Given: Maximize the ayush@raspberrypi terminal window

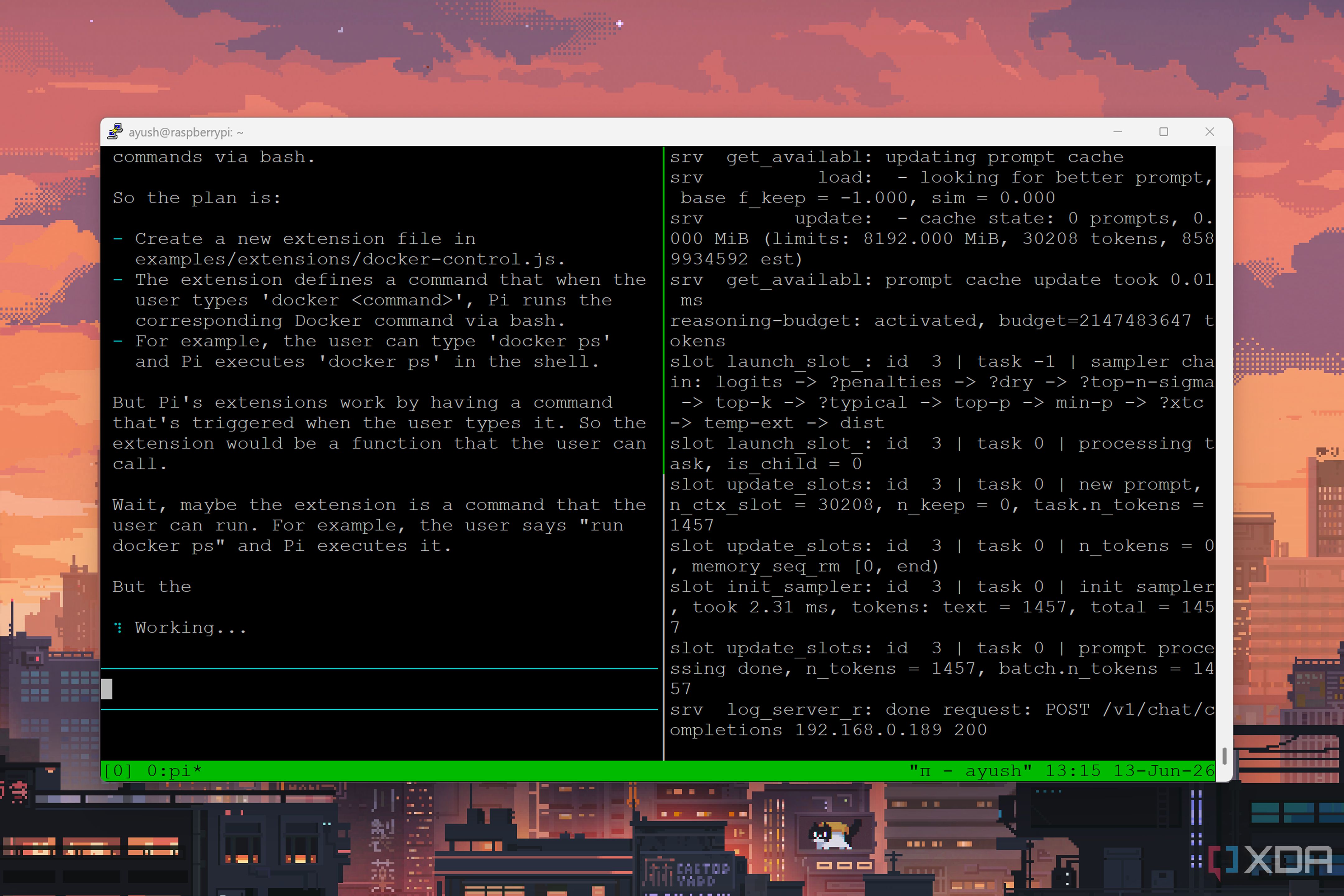Looking at the screenshot, I should click(1164, 131).
